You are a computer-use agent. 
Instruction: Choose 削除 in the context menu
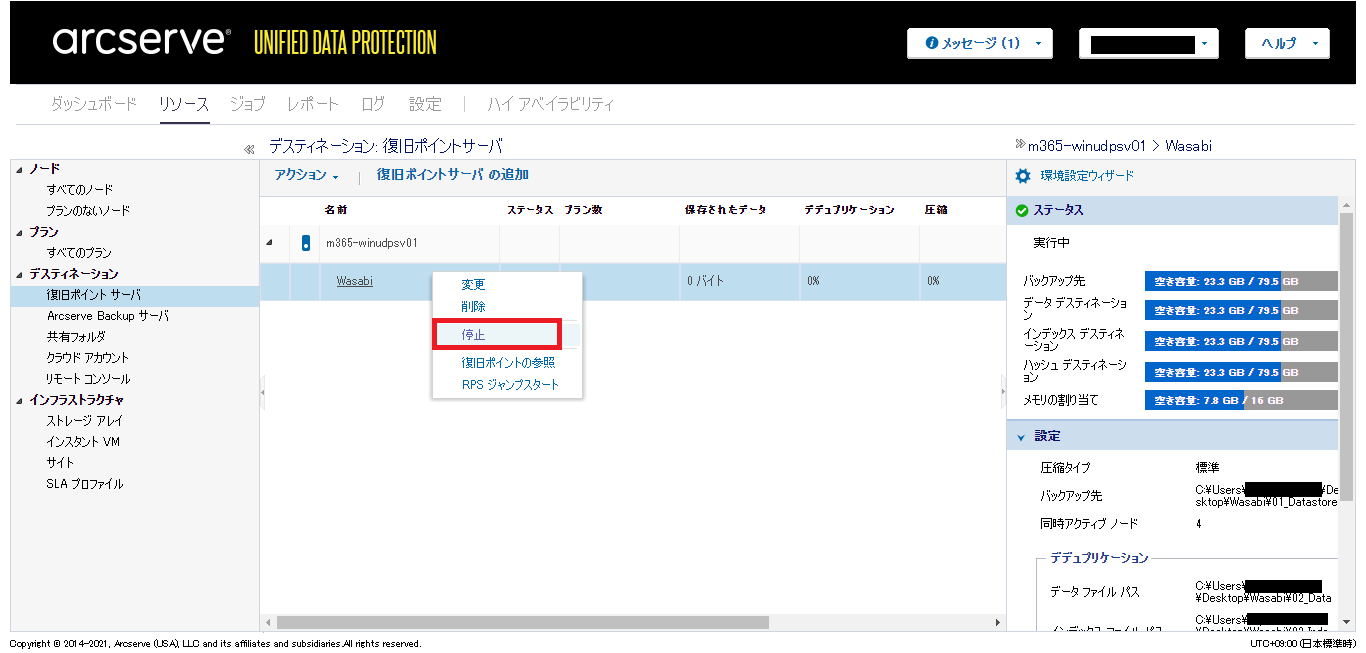473,307
